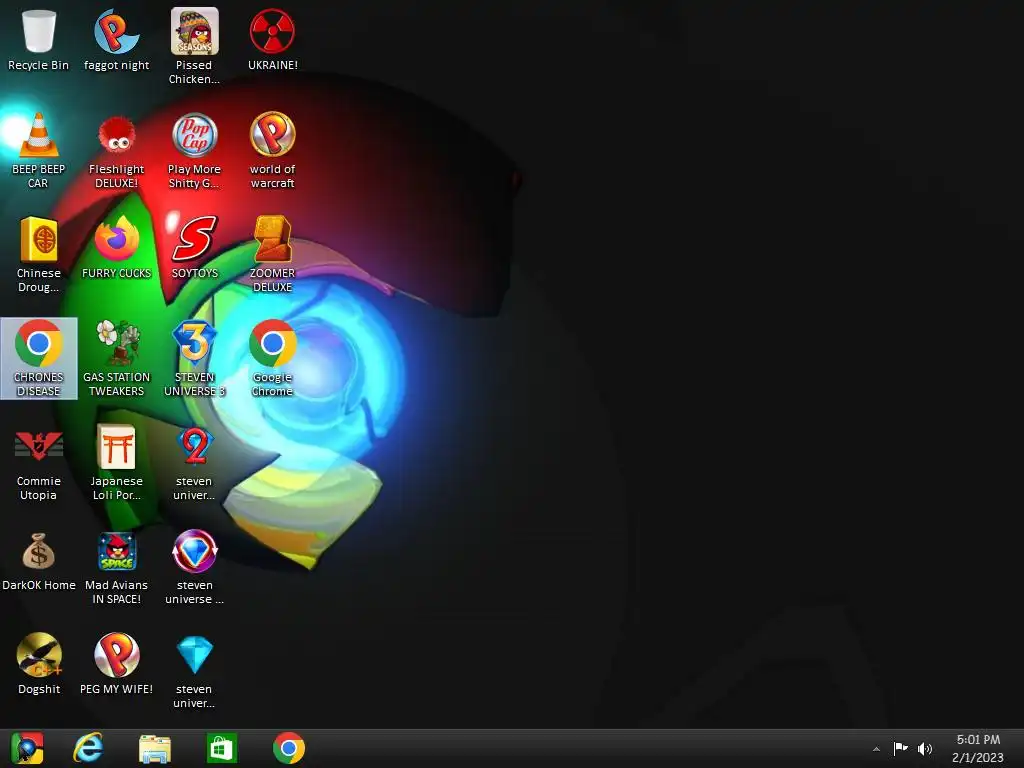Launch the Angry Birds Seasons shortcut icon
This screenshot has width=1024, height=768.
coord(195,31)
